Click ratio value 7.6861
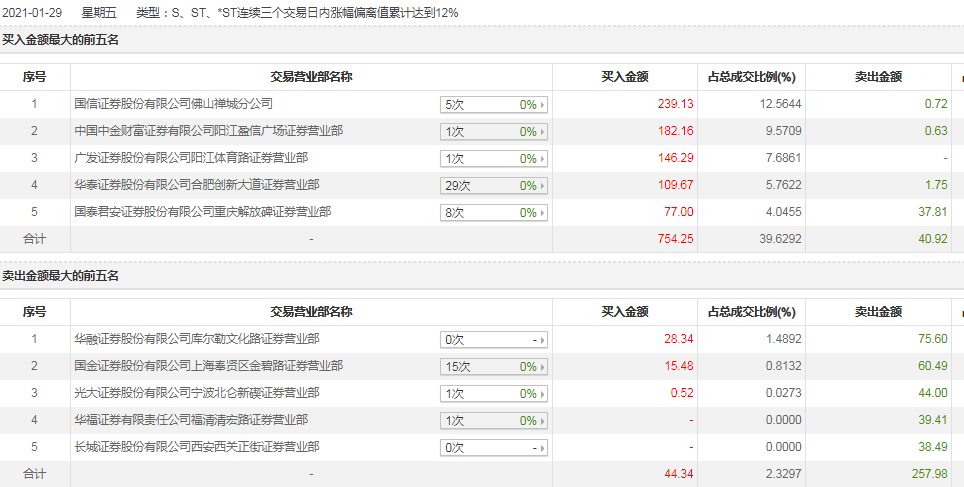964x487 pixels. (x=783, y=158)
